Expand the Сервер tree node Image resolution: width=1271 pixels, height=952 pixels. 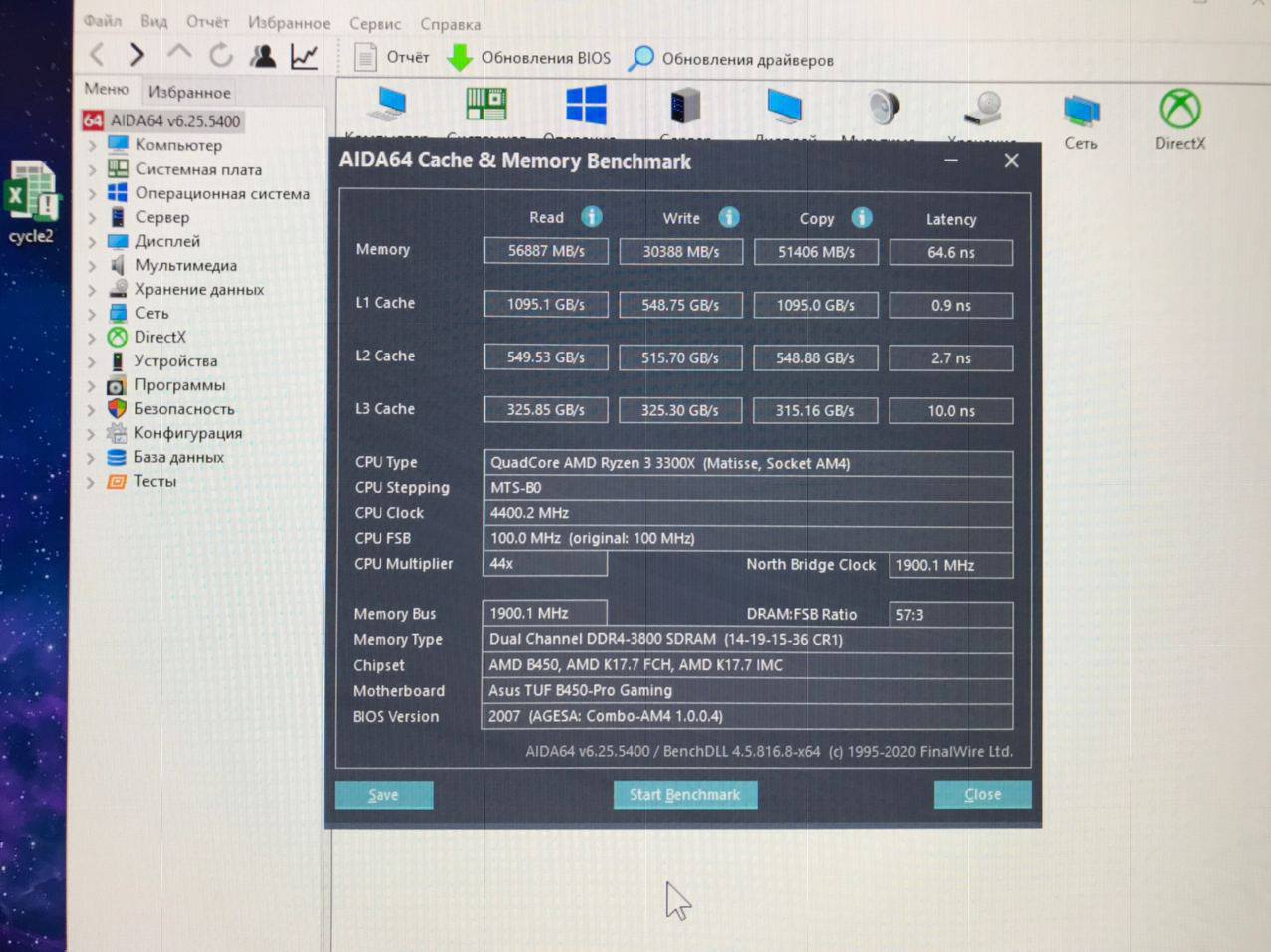[x=92, y=217]
